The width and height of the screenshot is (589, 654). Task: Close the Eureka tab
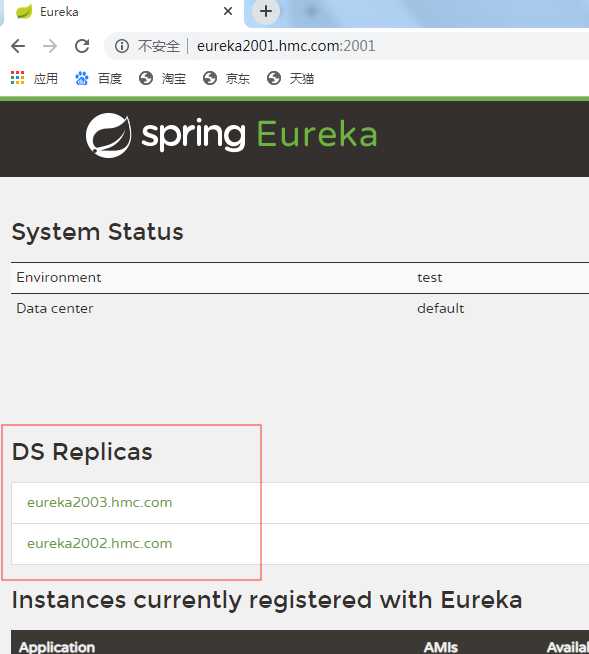228,11
